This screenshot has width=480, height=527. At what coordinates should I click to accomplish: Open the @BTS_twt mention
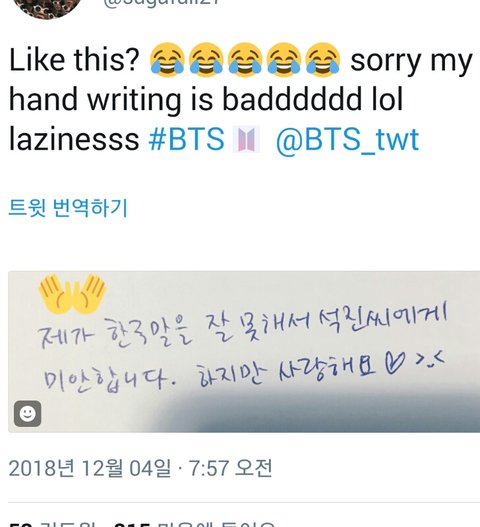click(x=347, y=140)
